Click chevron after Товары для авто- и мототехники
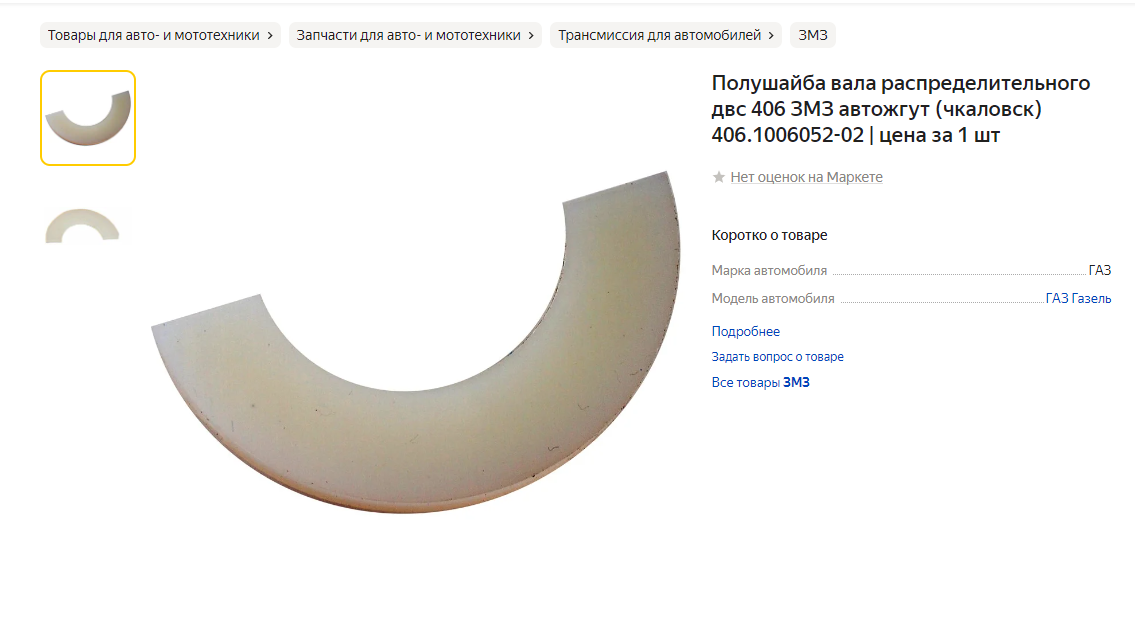This screenshot has height=626, width=1135. pos(270,35)
